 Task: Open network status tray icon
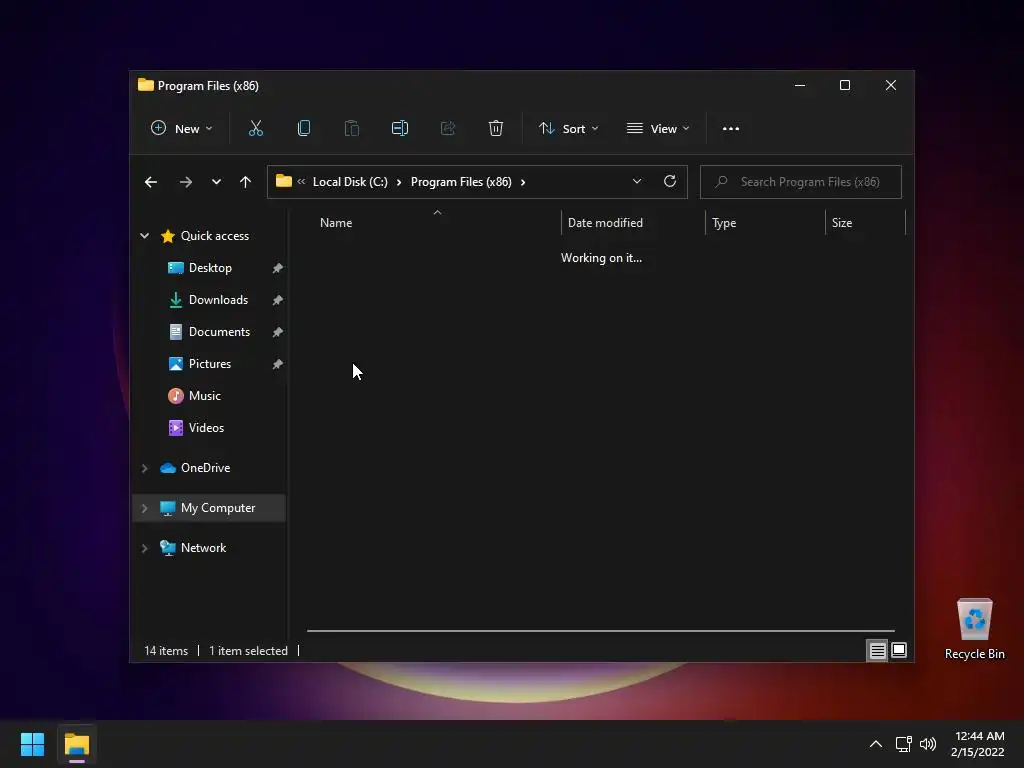(903, 744)
